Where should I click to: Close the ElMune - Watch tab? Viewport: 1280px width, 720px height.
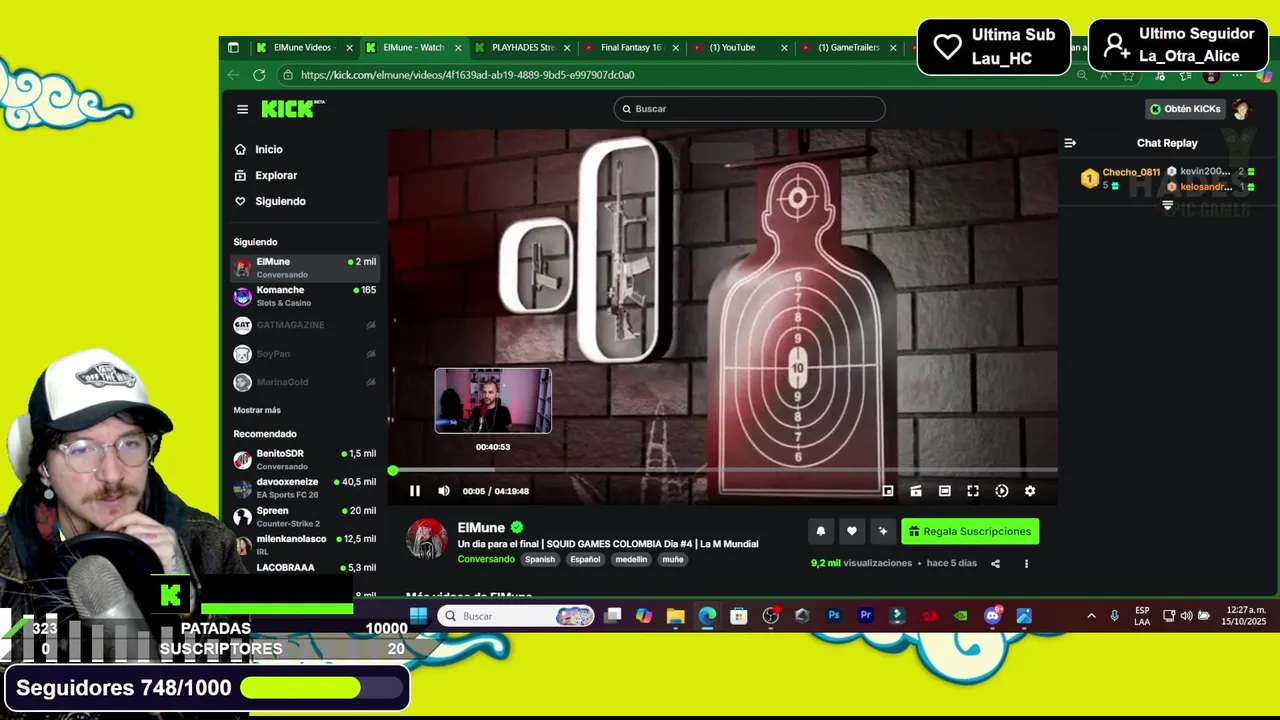459,47
